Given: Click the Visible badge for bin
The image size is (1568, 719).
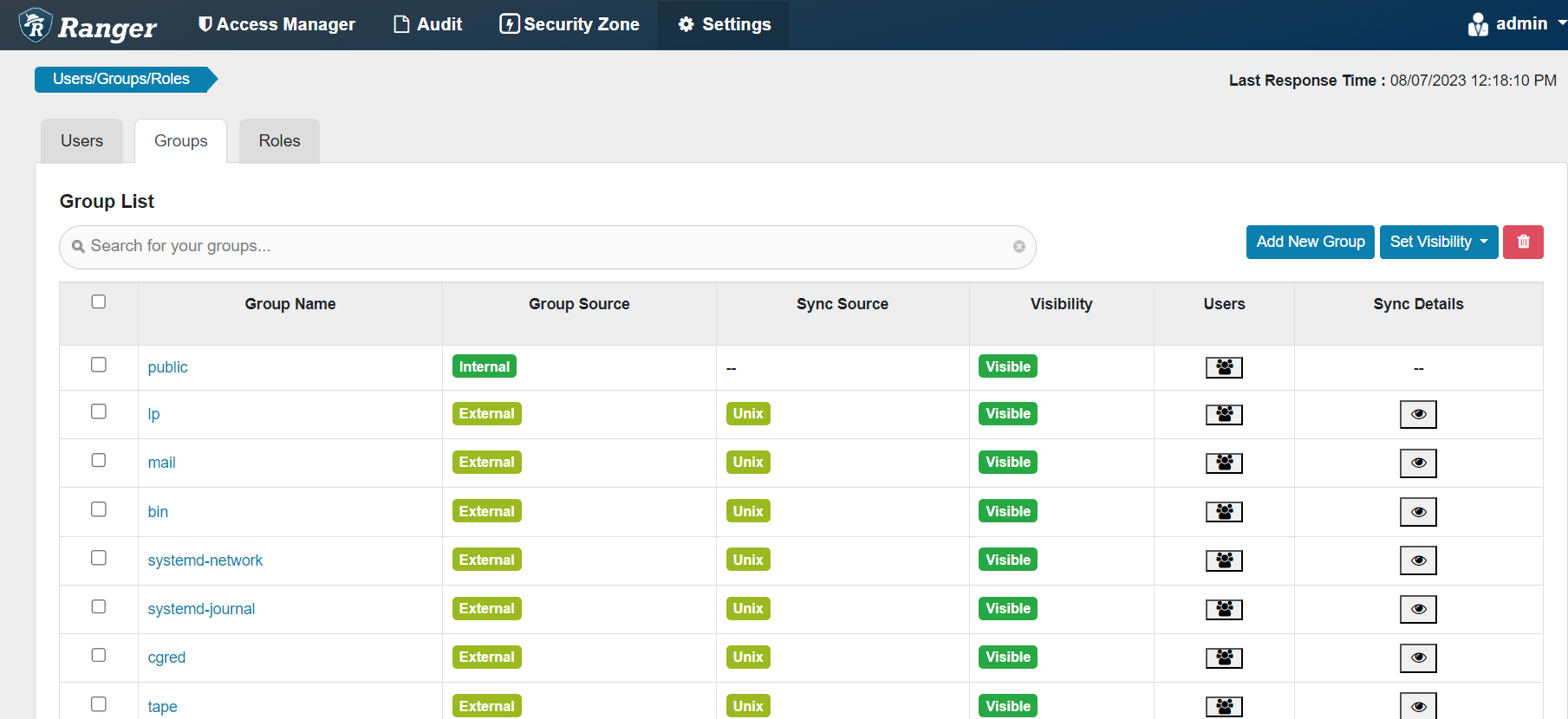Looking at the screenshot, I should (x=1008, y=511).
